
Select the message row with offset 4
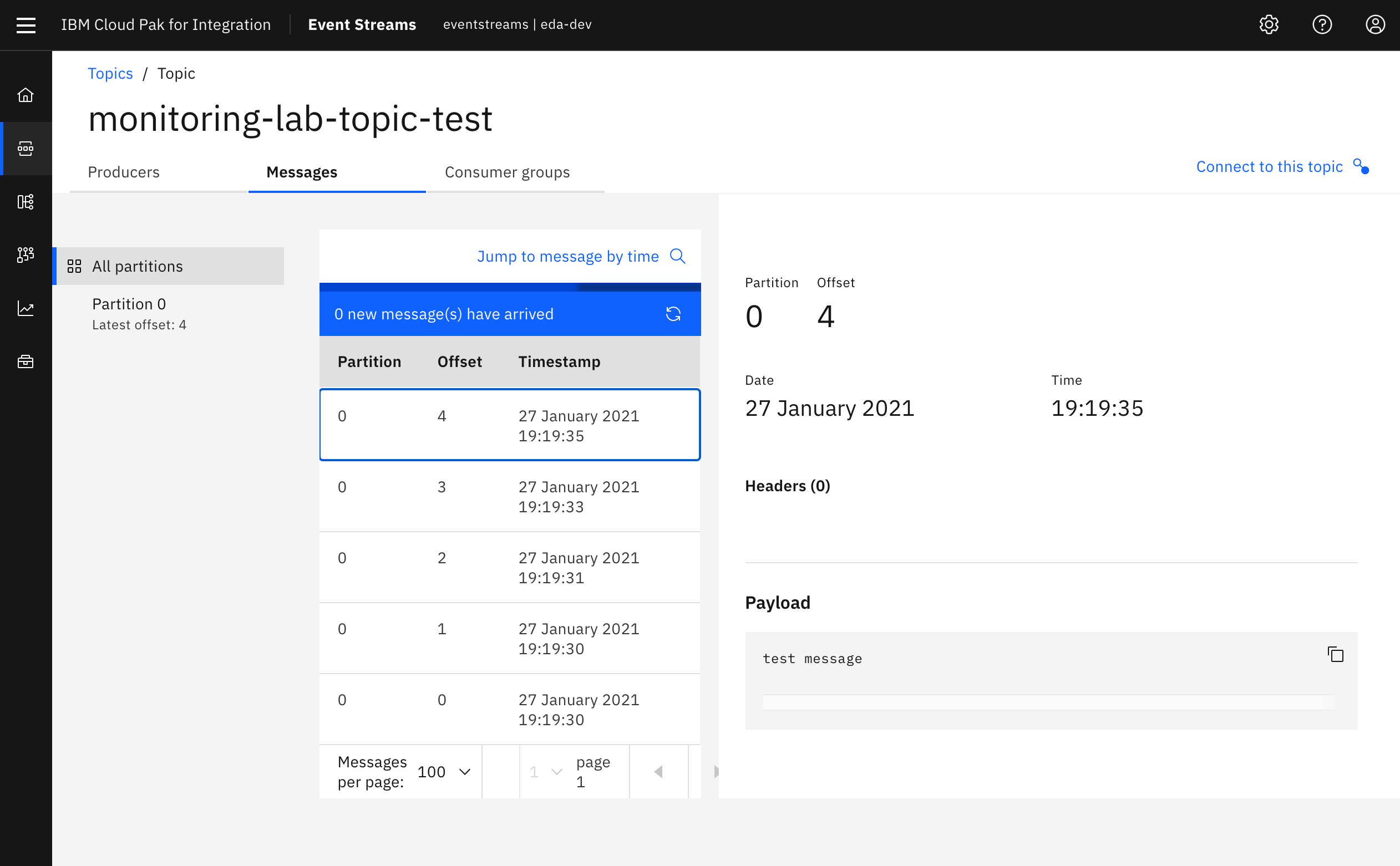point(510,425)
